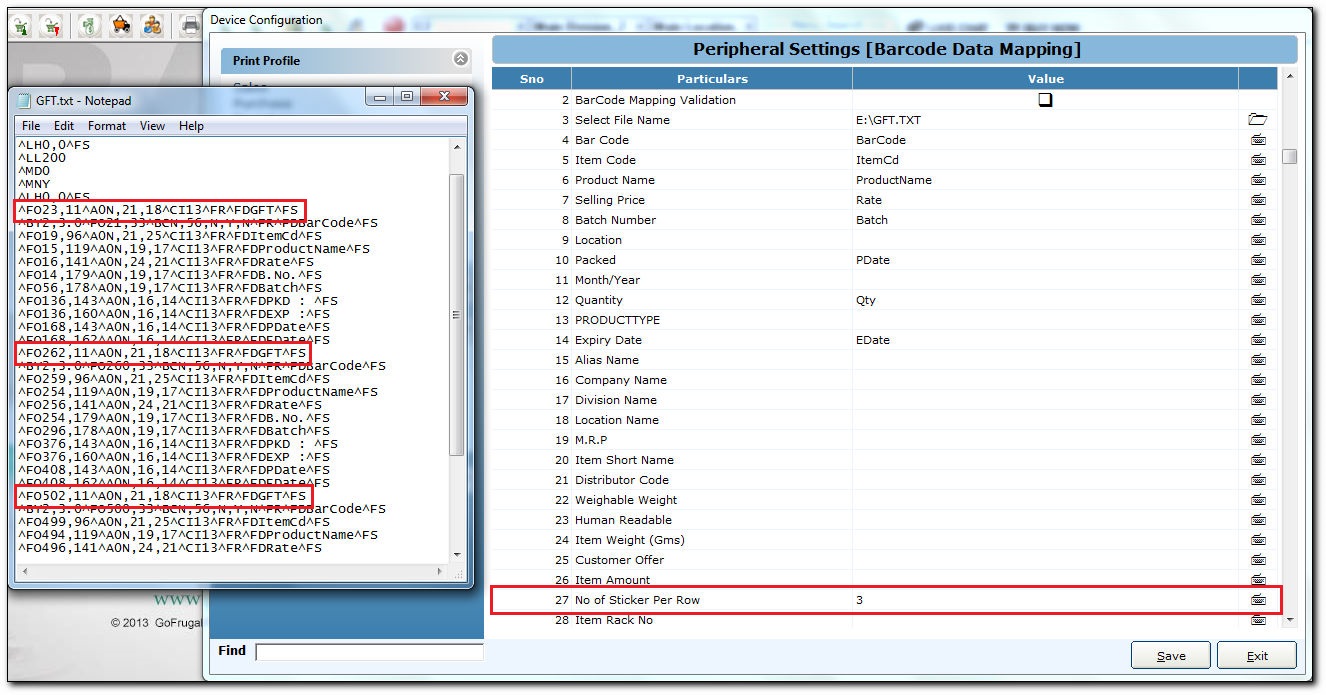Click keyboard icon in Expiry Date row
Image resolution: width=1326 pixels, height=695 pixels.
pyautogui.click(x=1258, y=340)
